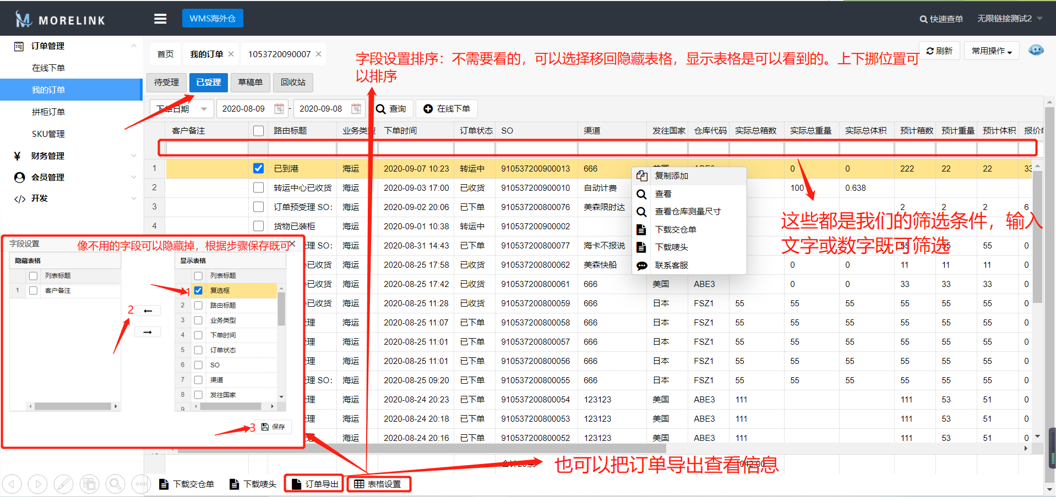Open 在线下单 in the sidebar
The image size is (1056, 497).
(48, 68)
